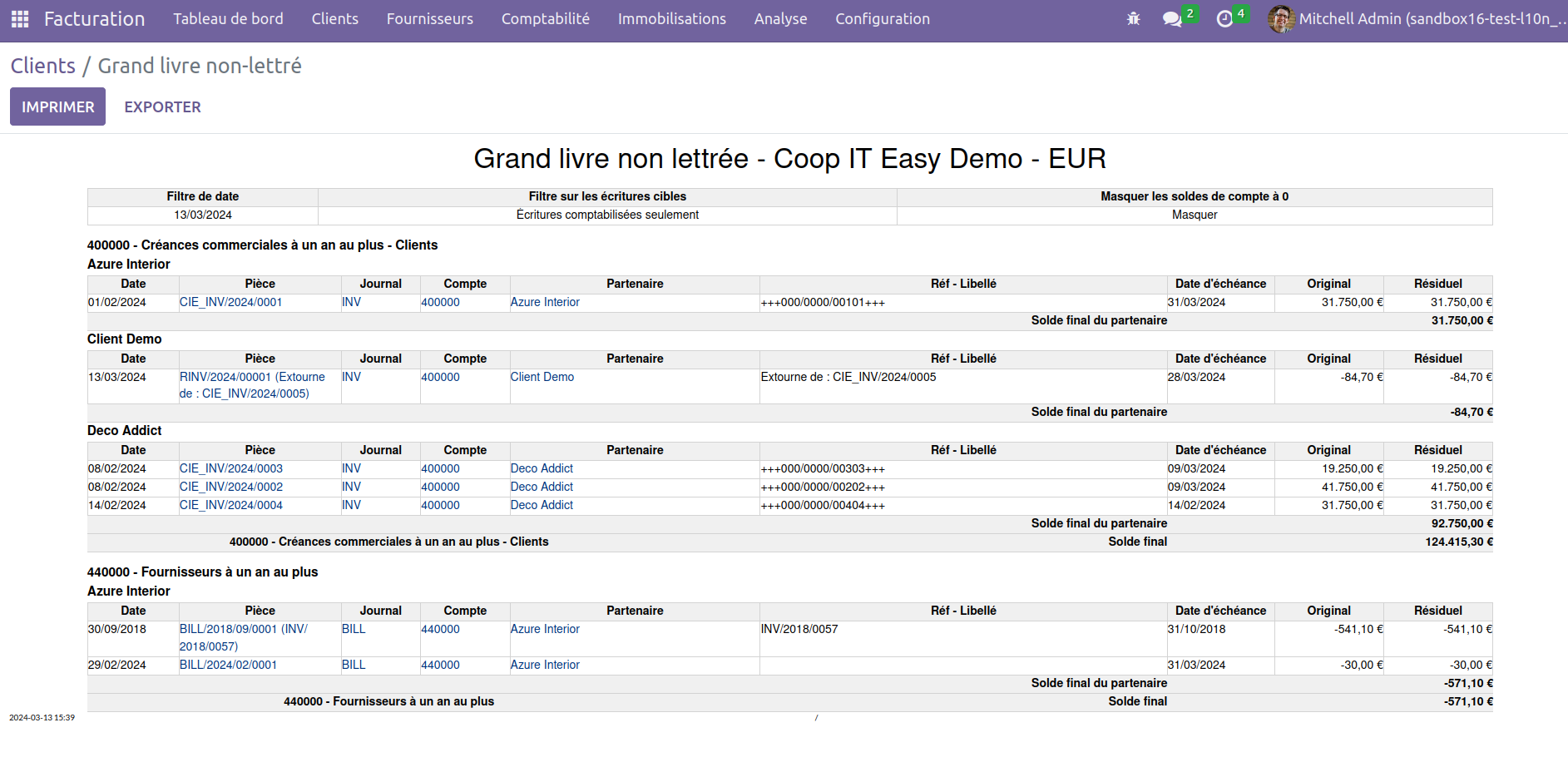Click the IMPRIMER button

coord(57,106)
